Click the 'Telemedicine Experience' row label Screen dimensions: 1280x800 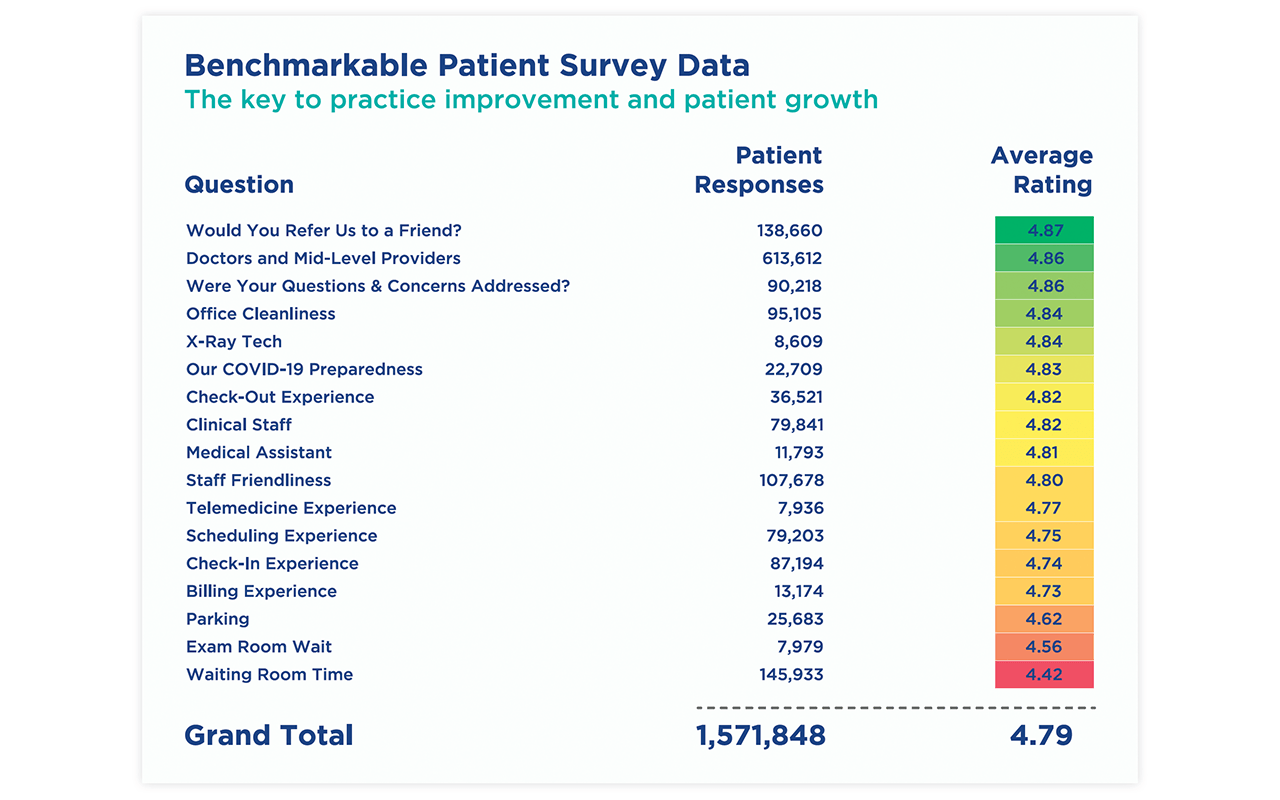click(291, 508)
